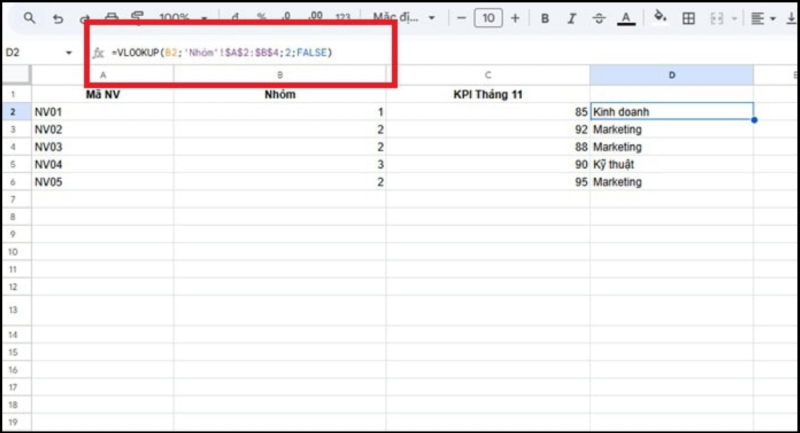Click the cell containing Kỹ thuật
Screen dimensions: 800x433
tap(671, 164)
